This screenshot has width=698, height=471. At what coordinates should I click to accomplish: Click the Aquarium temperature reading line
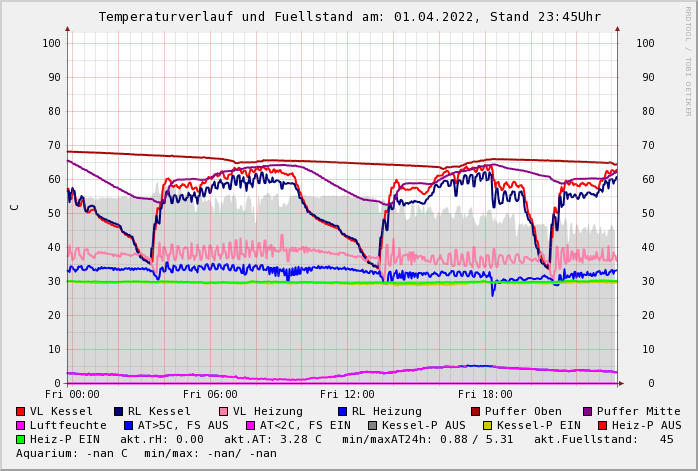[147, 453]
